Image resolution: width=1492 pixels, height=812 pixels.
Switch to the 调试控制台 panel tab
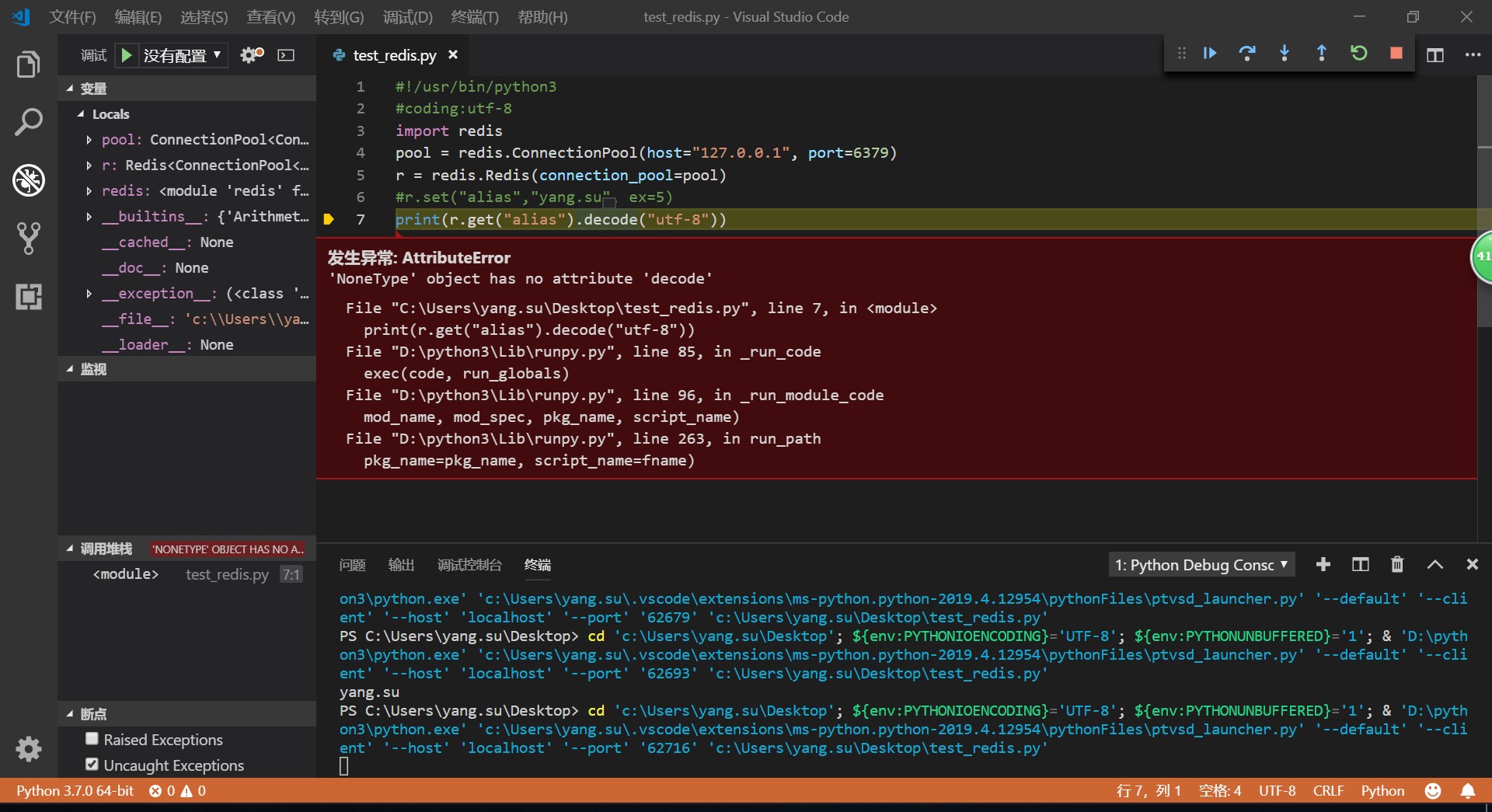[x=469, y=565]
